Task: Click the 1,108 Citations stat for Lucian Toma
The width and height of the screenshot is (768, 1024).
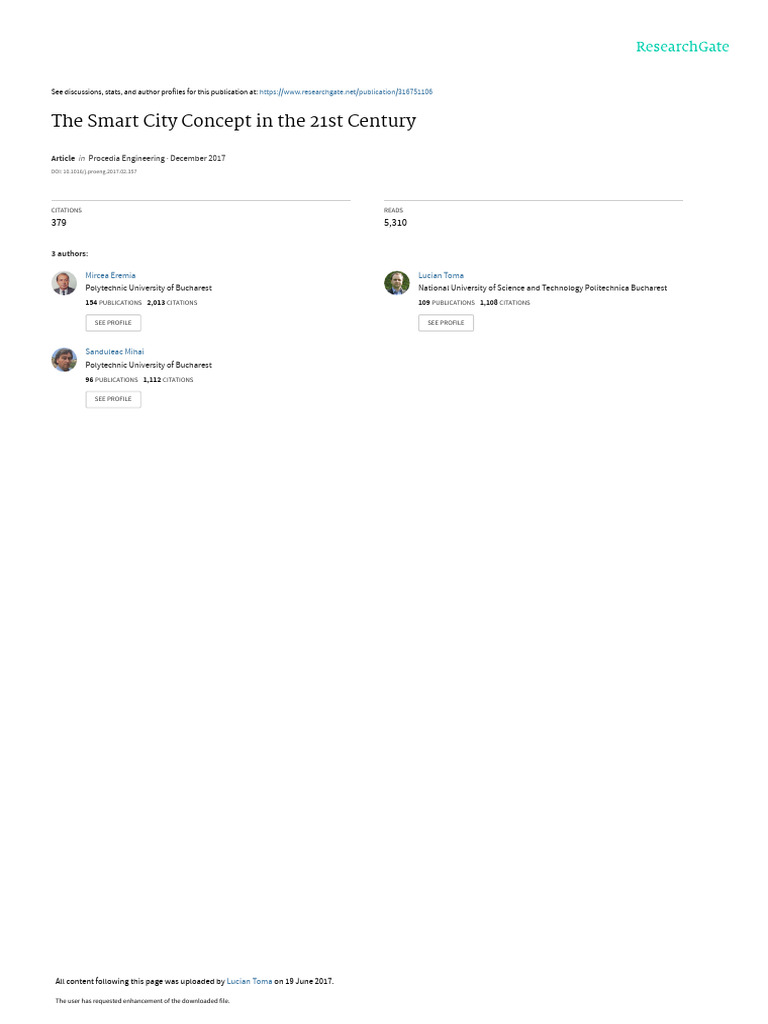Action: 505,303
